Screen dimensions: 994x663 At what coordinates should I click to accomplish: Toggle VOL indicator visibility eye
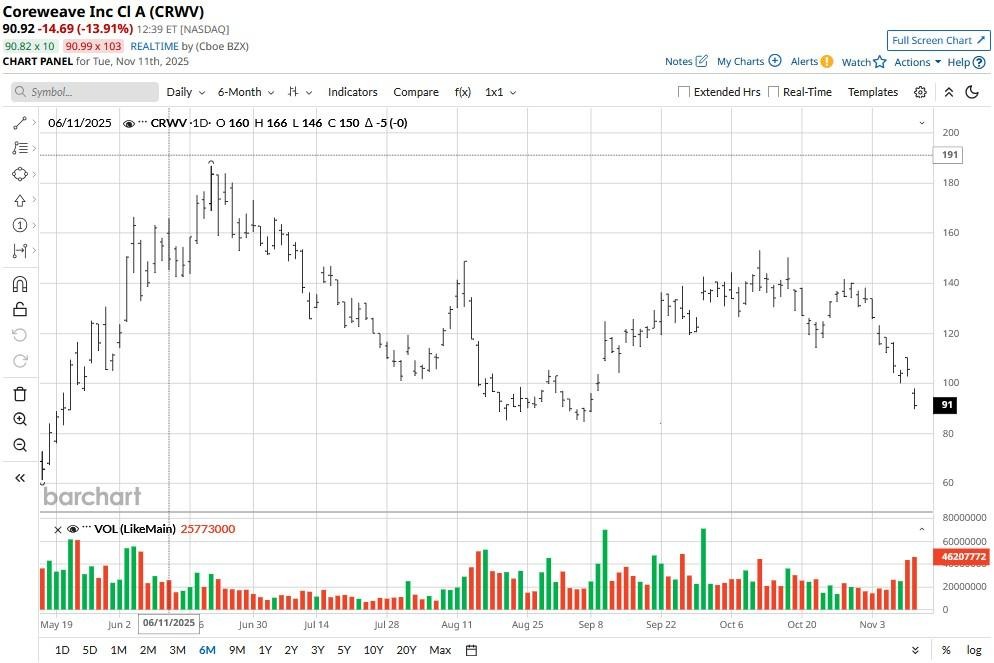[72, 529]
